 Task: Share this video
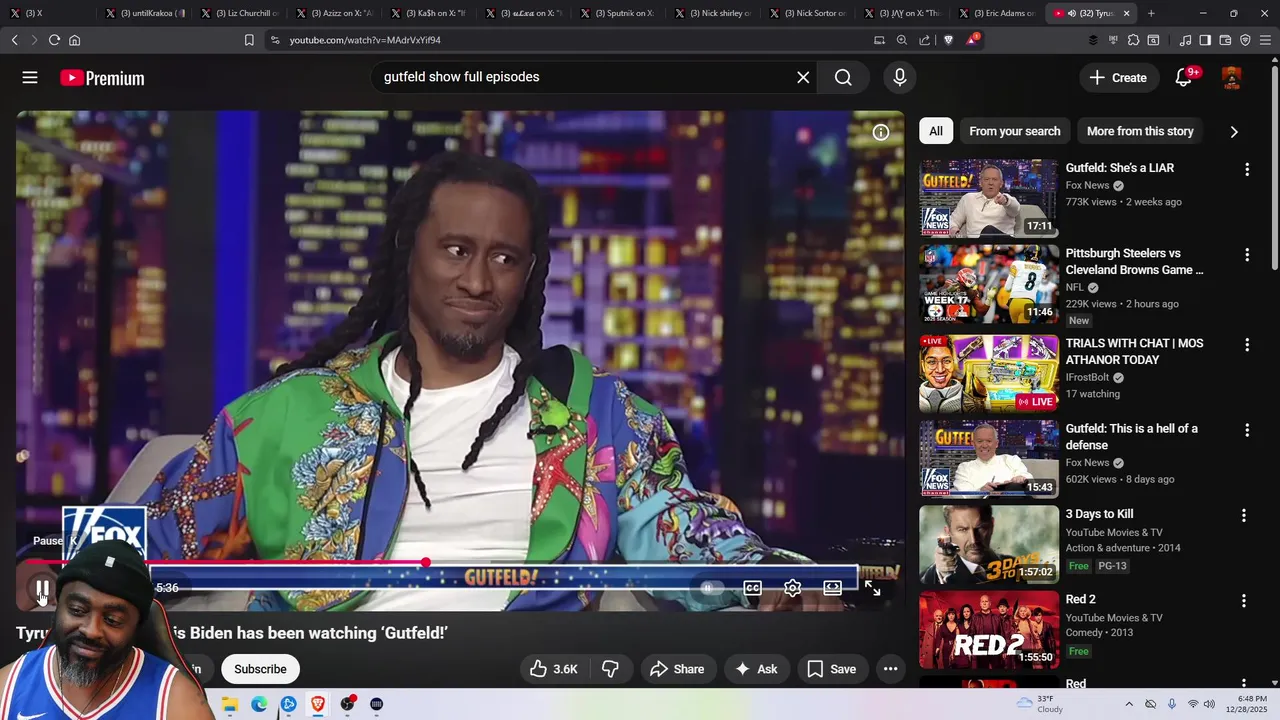pos(677,669)
